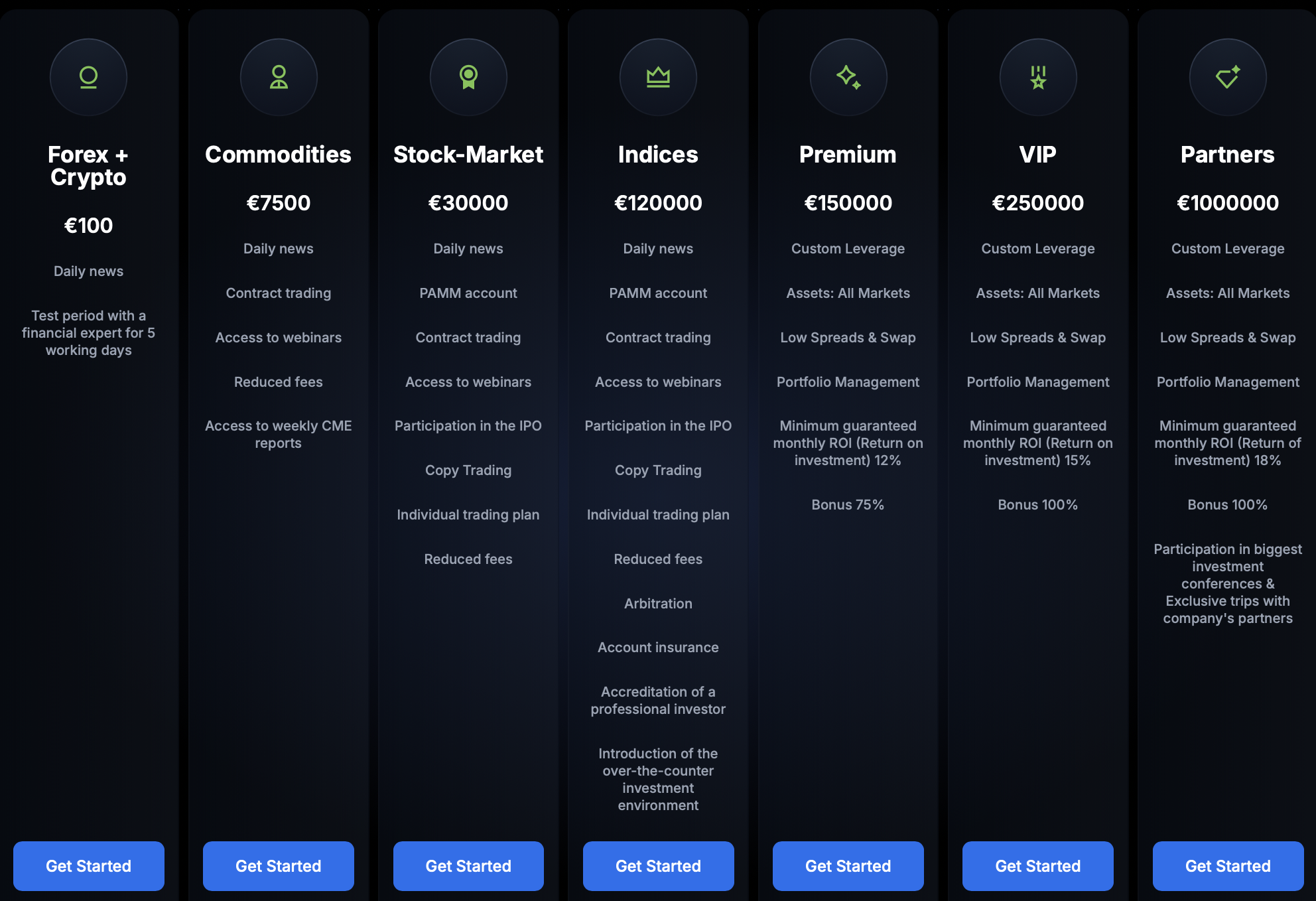Image resolution: width=1316 pixels, height=901 pixels.
Task: Click Access to weekly CME reports
Action: (x=279, y=435)
